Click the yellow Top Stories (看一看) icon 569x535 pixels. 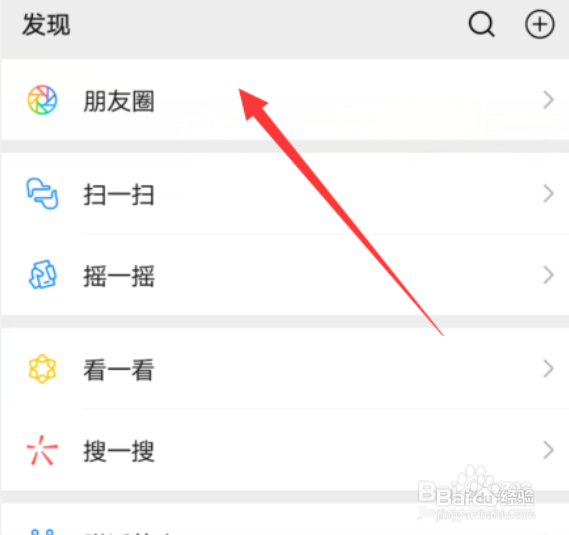42,369
